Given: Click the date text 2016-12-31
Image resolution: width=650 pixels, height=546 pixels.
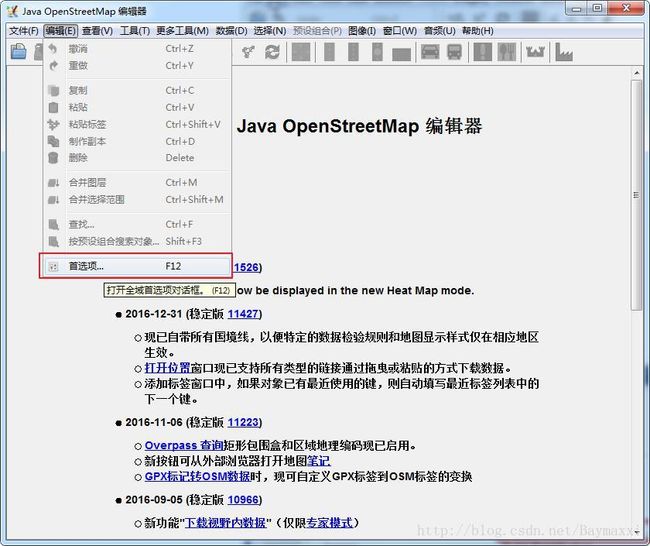Looking at the screenshot, I should point(153,314).
